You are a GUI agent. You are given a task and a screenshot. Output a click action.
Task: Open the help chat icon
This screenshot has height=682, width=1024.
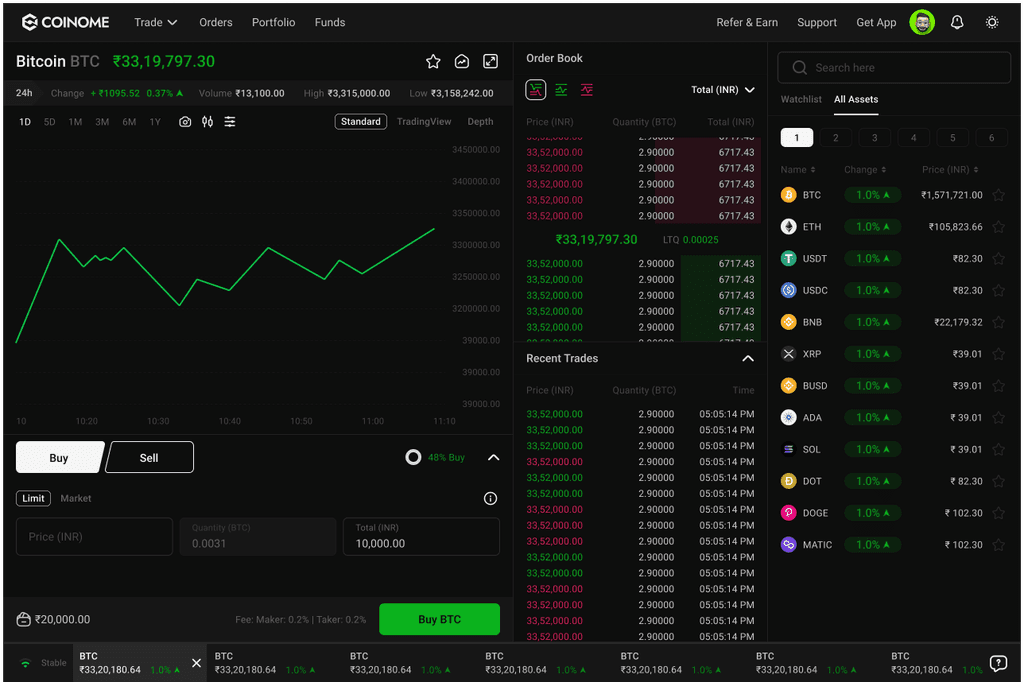[x=999, y=663]
